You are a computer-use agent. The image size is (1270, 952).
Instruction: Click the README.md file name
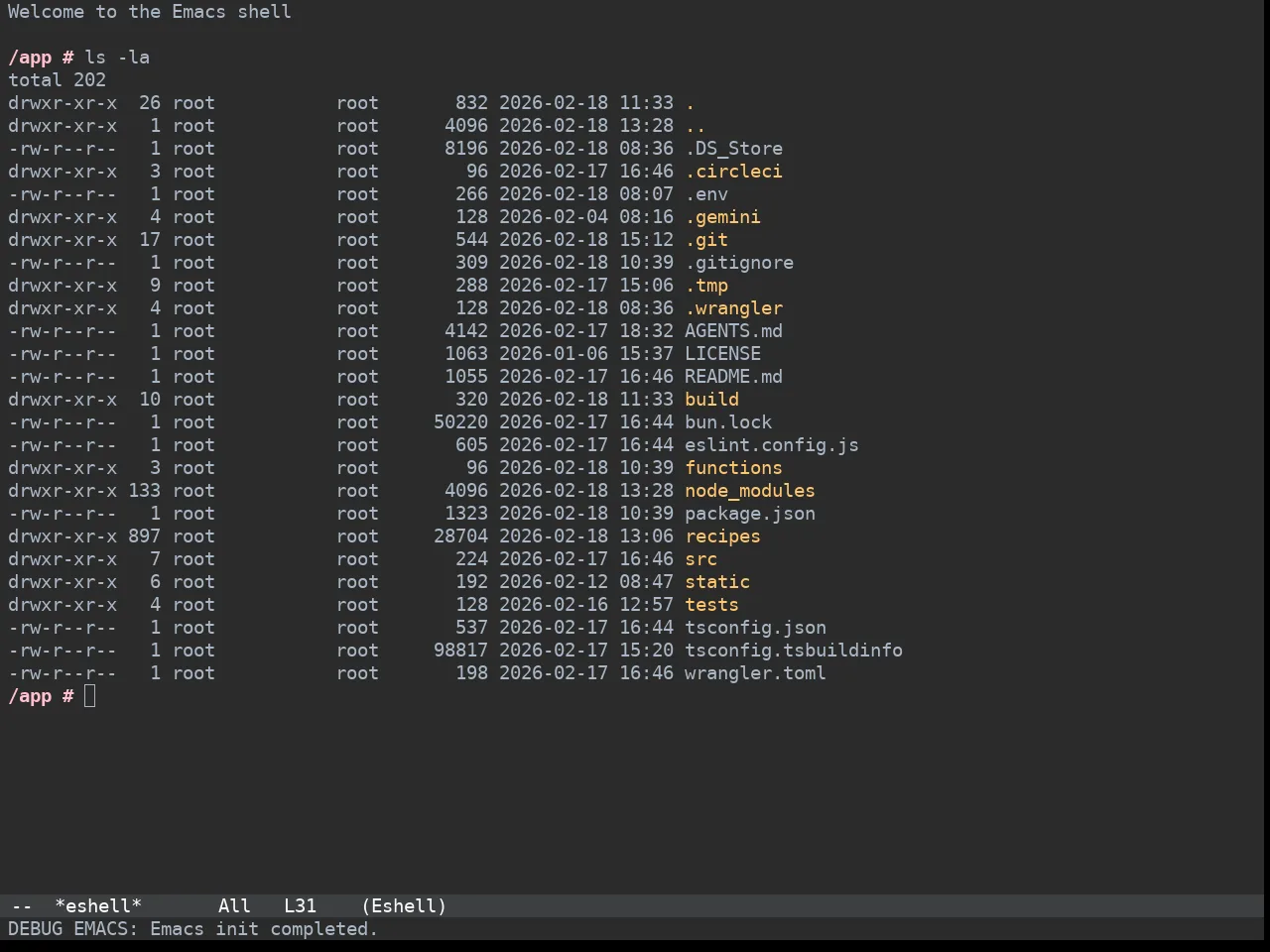[733, 377]
